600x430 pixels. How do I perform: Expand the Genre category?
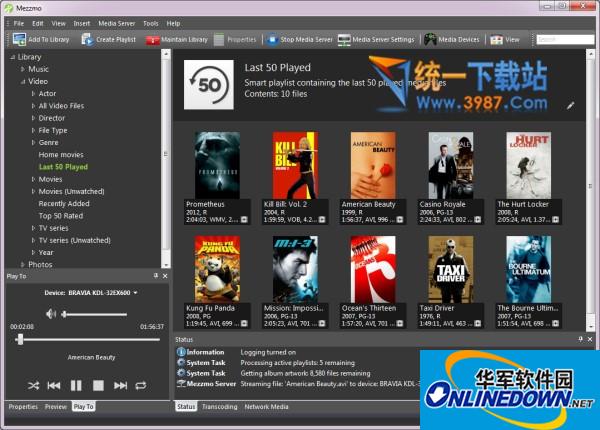click(x=33, y=143)
